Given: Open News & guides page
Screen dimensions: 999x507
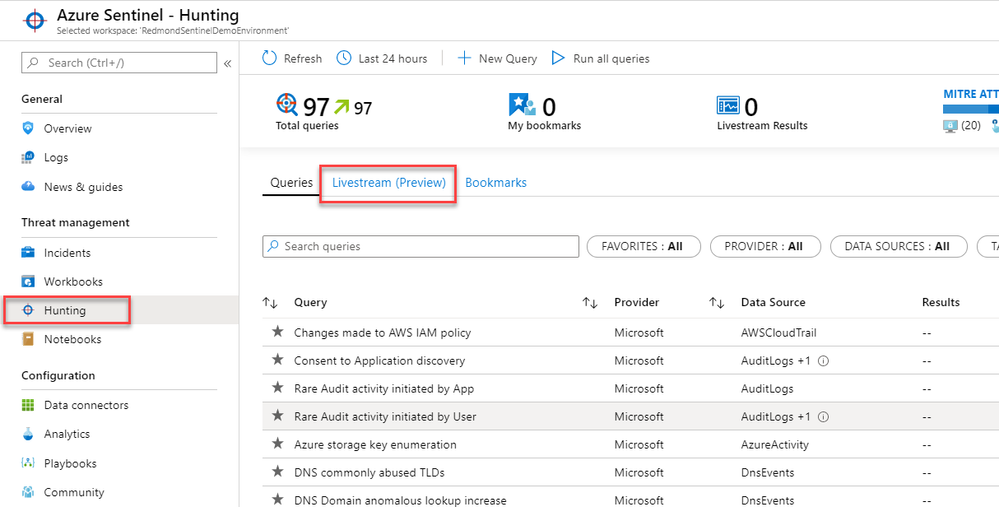Looking at the screenshot, I should (x=83, y=187).
